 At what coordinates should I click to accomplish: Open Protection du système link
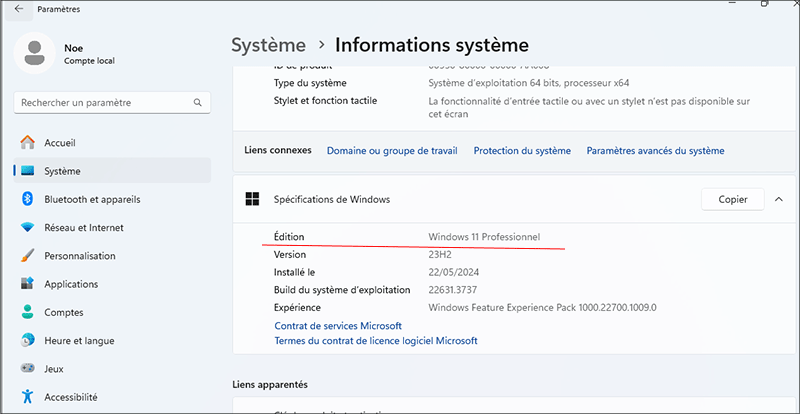(522, 151)
